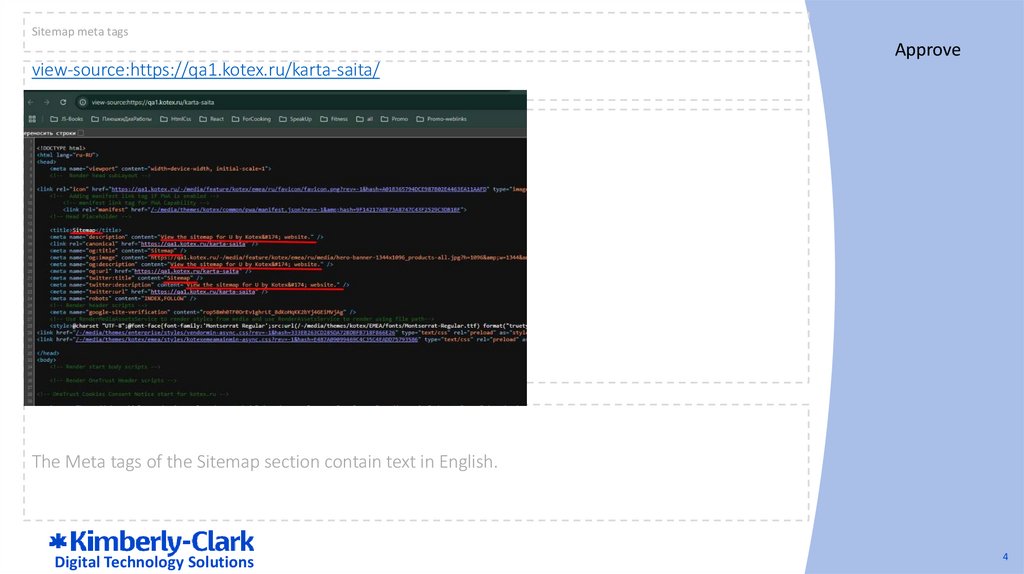
Task: Select the sentence about Meta tags in English
Action: [264, 462]
